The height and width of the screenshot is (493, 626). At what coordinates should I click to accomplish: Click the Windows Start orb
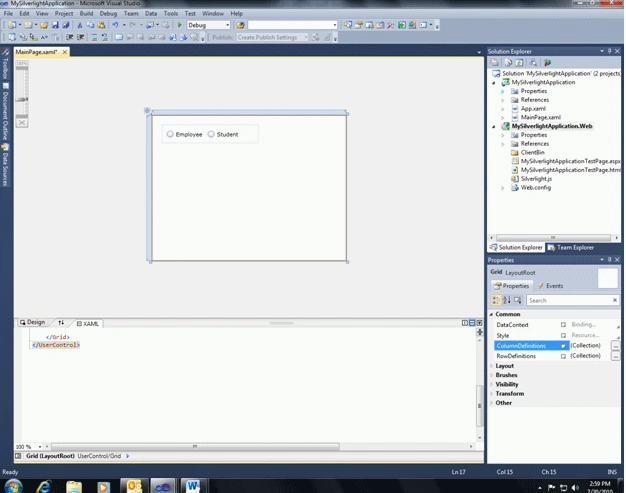click(13, 486)
